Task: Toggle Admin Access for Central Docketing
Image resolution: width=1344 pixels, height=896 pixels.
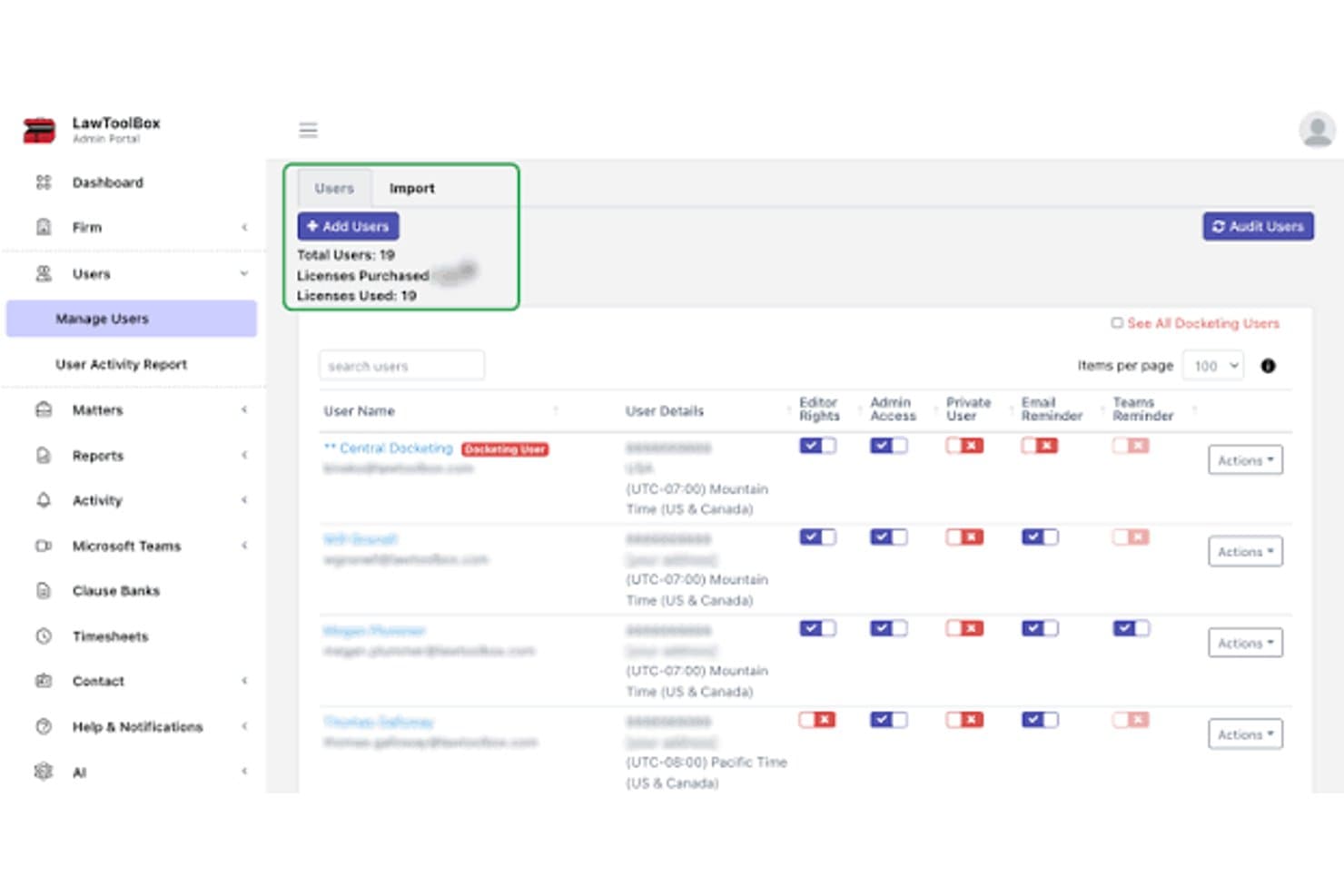Action: coord(888,446)
